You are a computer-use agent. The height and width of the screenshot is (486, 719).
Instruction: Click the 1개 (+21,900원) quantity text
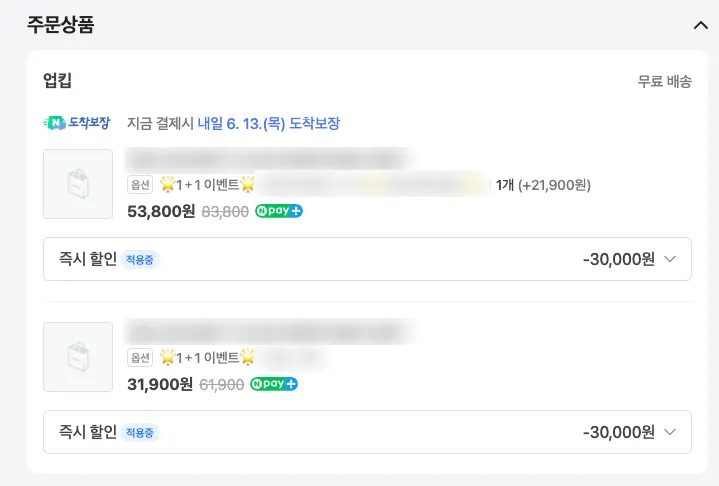543,185
